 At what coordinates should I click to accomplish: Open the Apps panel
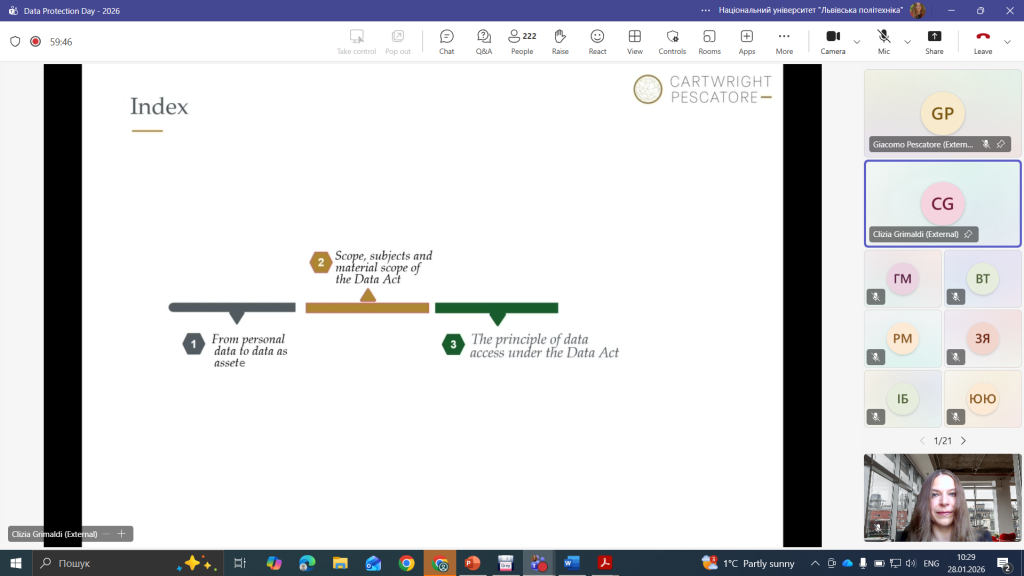(x=747, y=41)
